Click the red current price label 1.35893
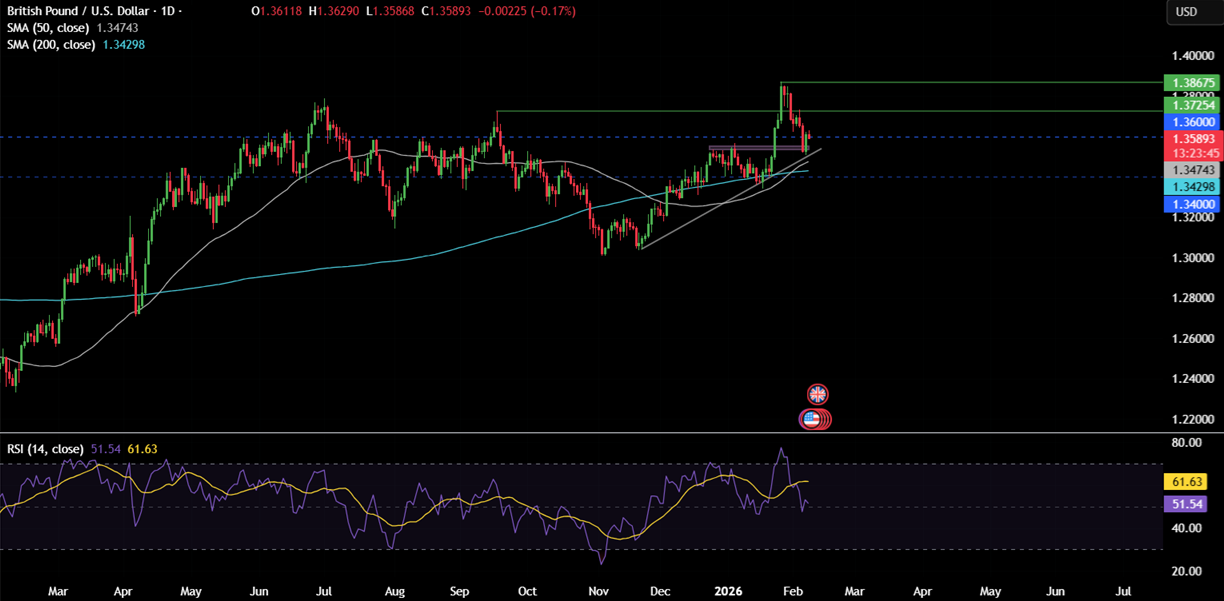 click(x=1190, y=139)
